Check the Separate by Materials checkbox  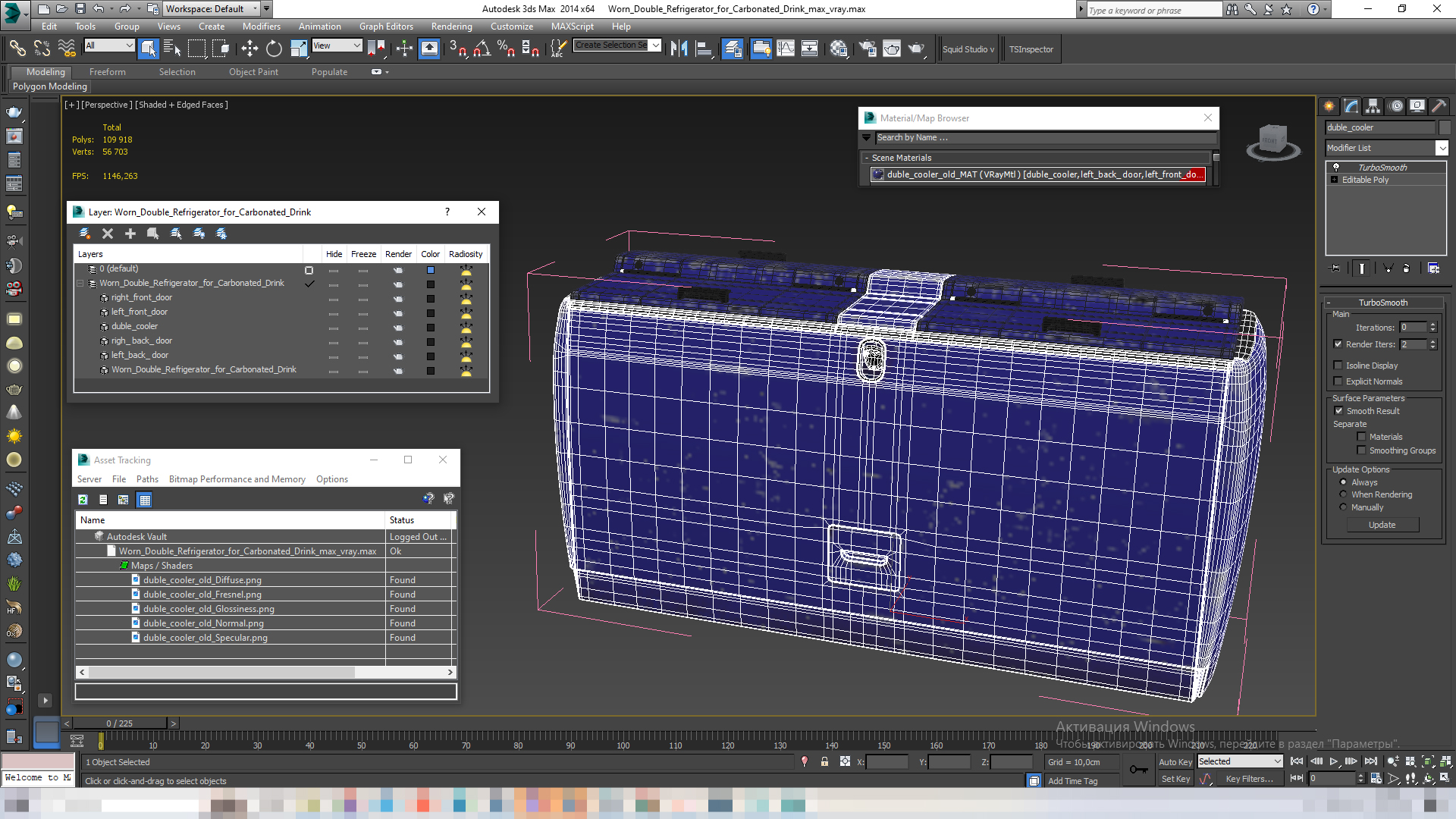(x=1361, y=437)
